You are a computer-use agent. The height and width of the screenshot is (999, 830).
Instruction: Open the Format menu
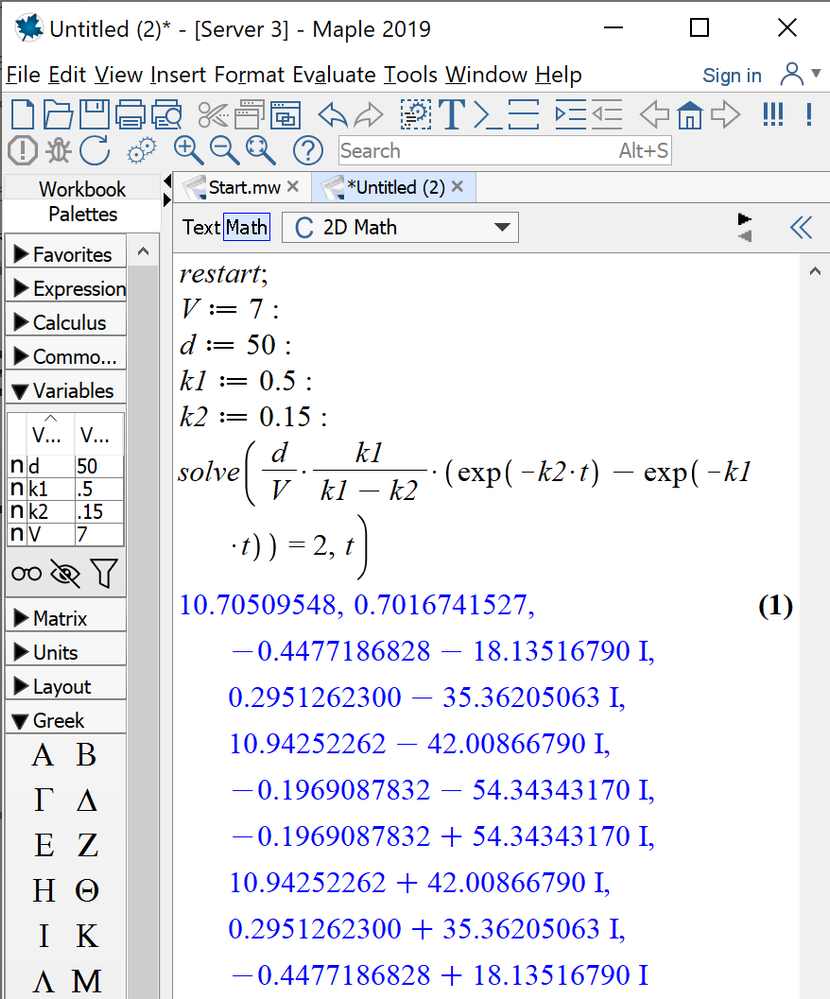[x=249, y=75]
